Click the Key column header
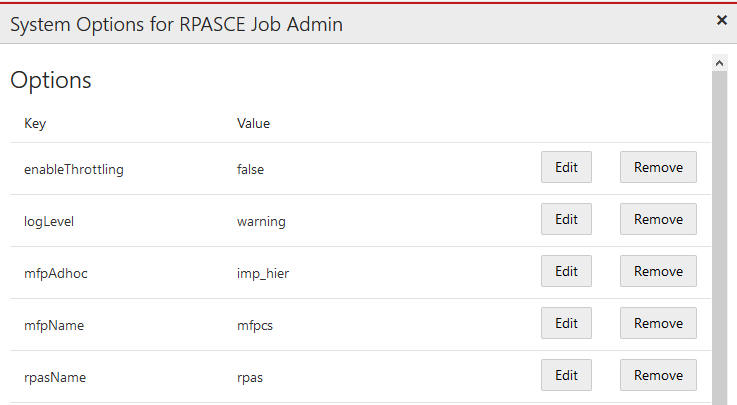Viewport: 737px width, 405px height. point(35,123)
